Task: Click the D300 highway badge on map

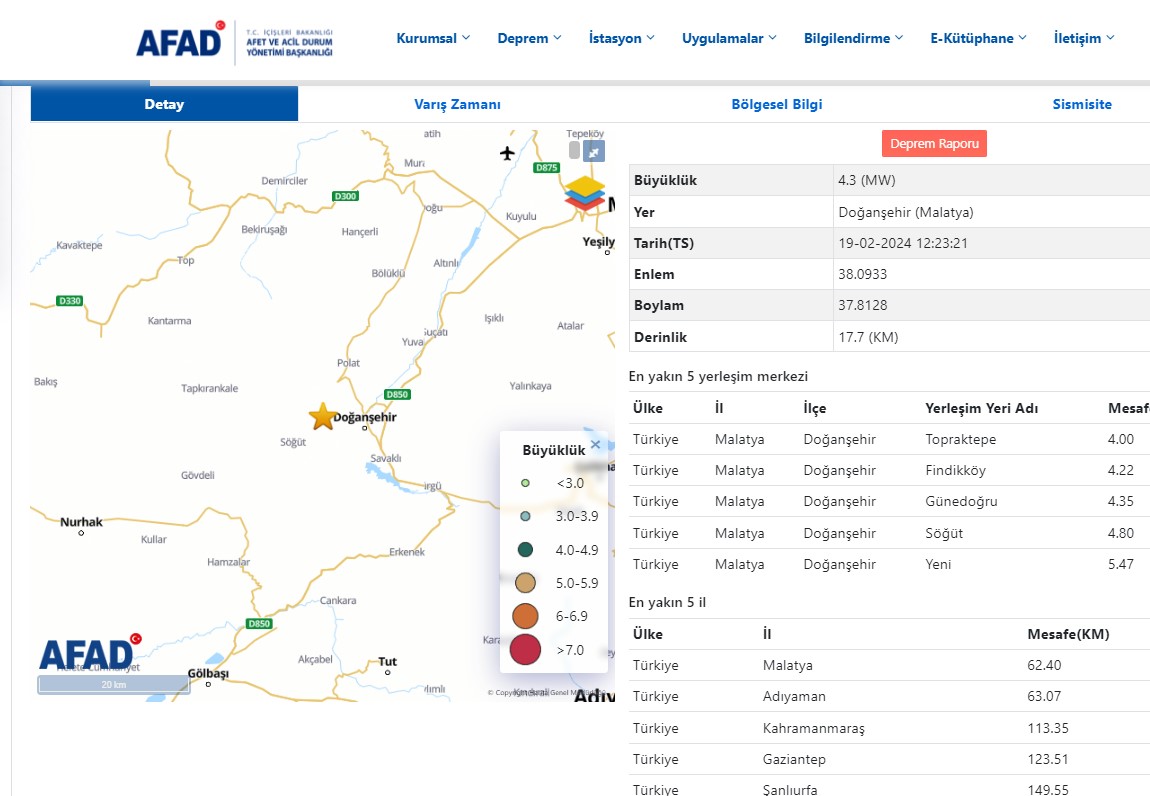Action: coord(345,196)
